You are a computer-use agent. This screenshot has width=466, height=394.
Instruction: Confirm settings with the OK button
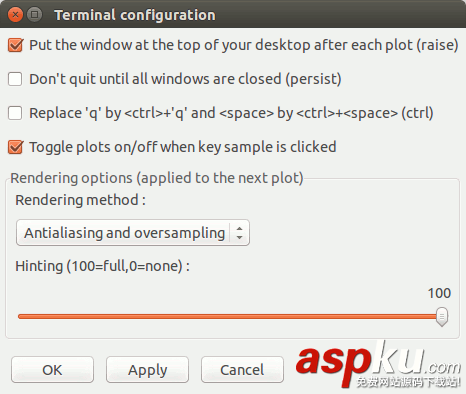[52, 370]
